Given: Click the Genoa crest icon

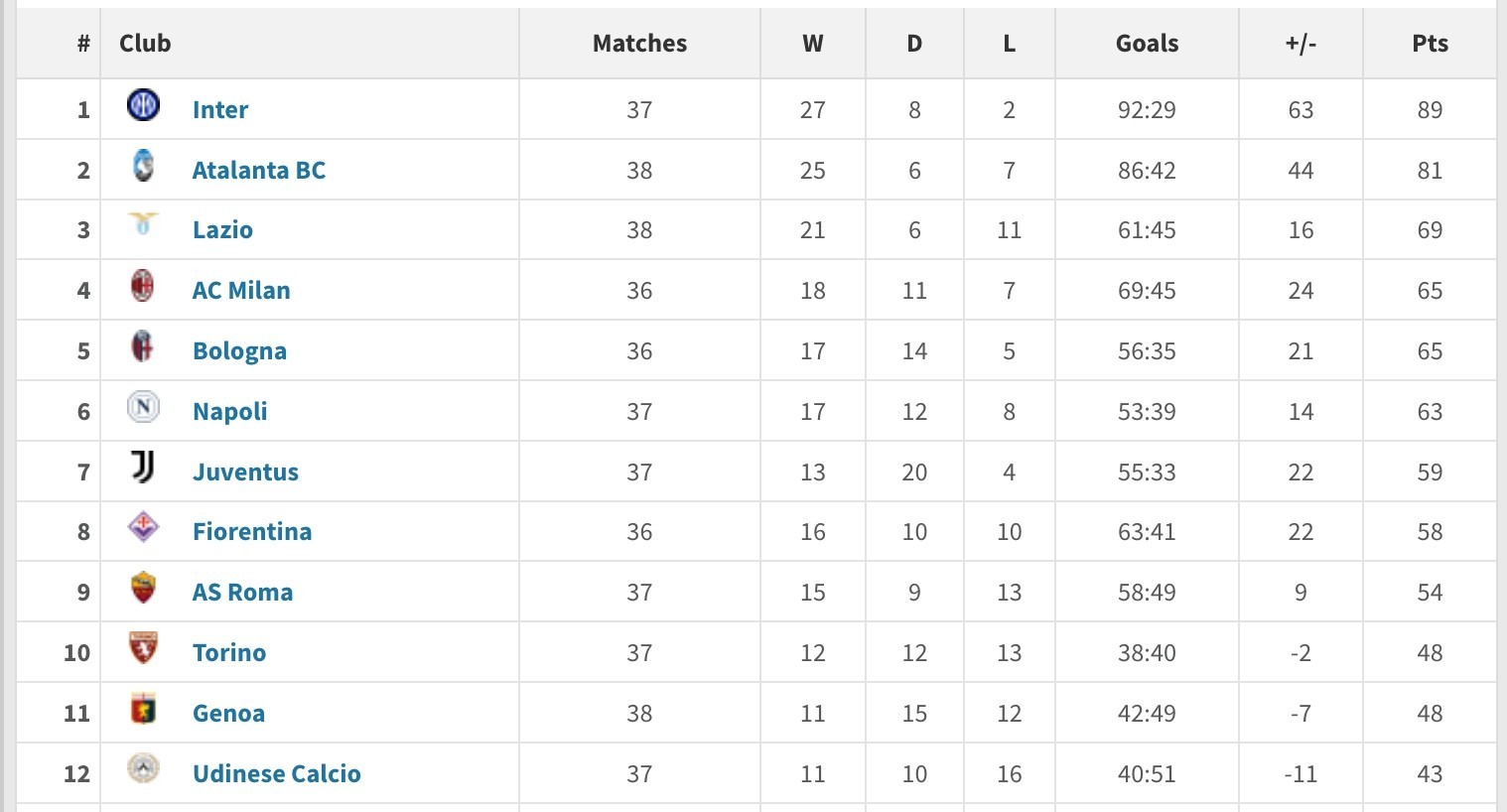Looking at the screenshot, I should [143, 708].
